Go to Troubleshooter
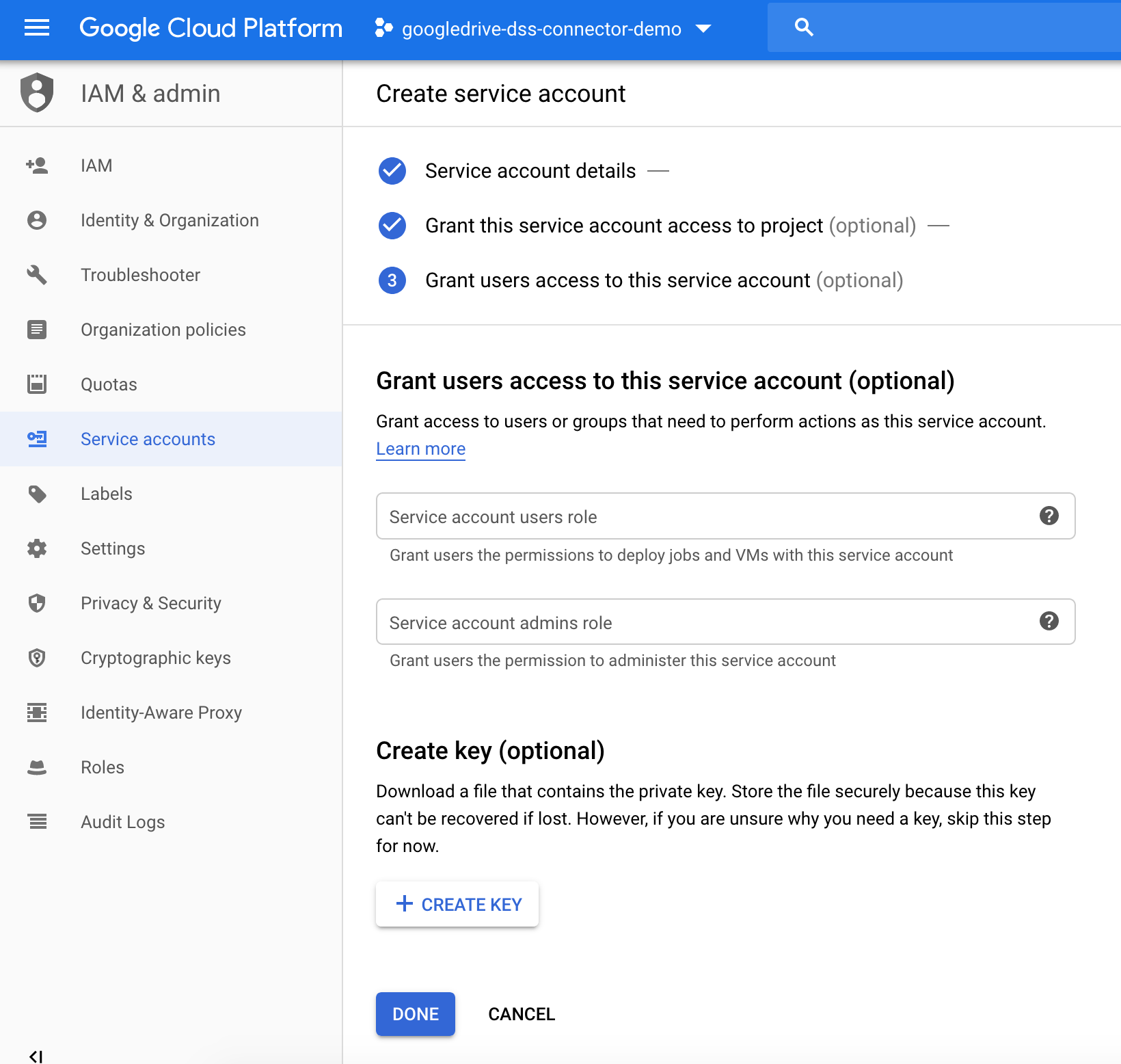The height and width of the screenshot is (1064, 1121). (171, 275)
